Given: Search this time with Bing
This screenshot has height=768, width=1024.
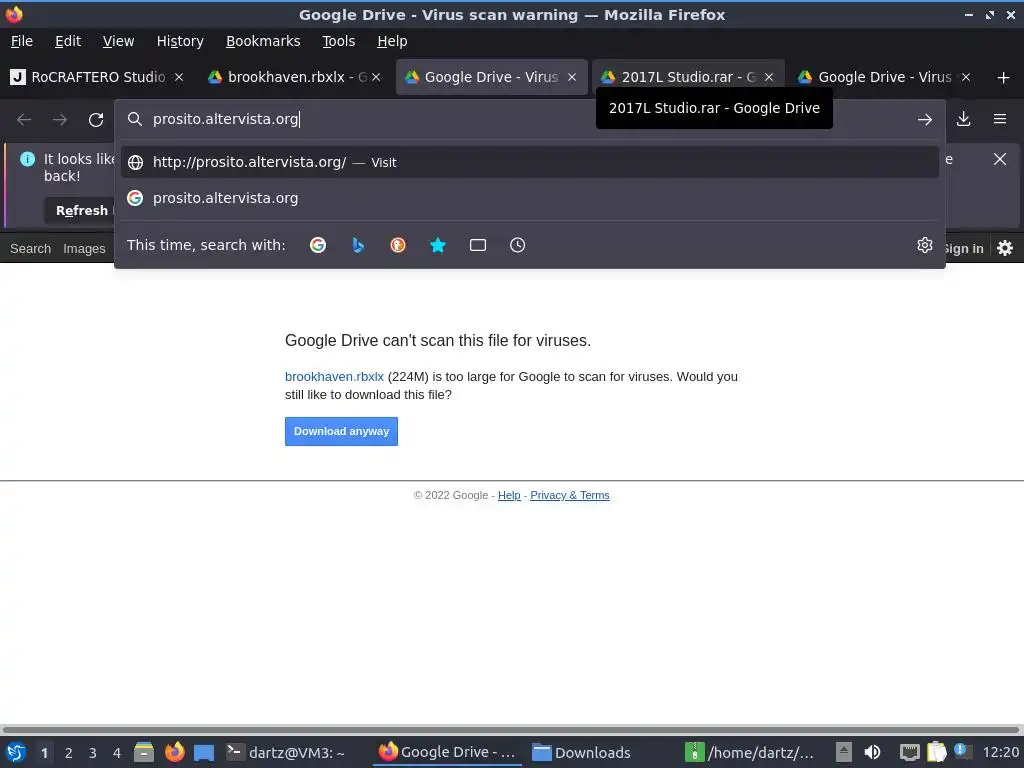Looking at the screenshot, I should (x=358, y=245).
